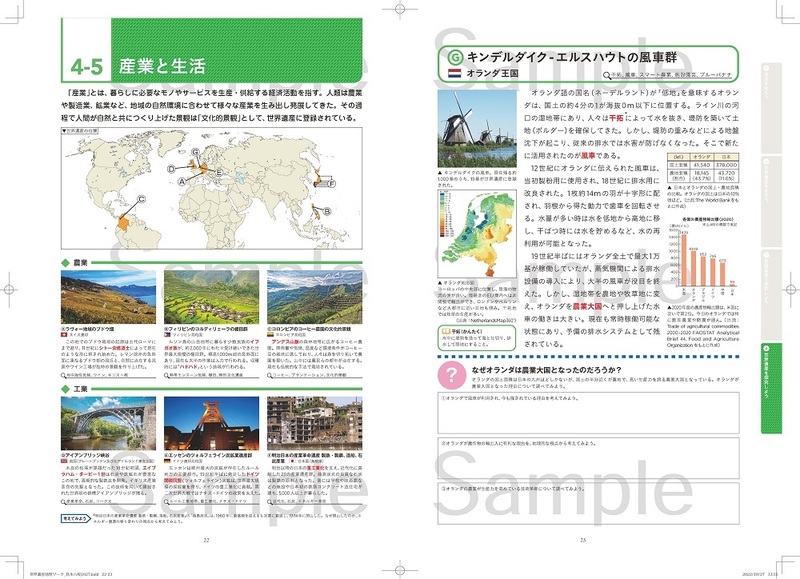Click the 農業 section heading
The image size is (800, 579).
click(81, 263)
